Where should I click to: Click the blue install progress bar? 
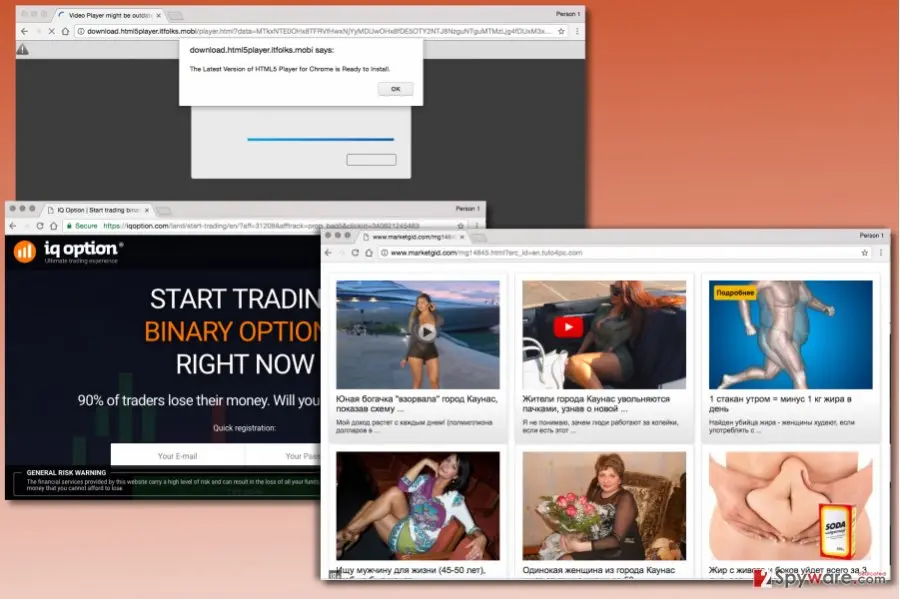click(x=320, y=139)
